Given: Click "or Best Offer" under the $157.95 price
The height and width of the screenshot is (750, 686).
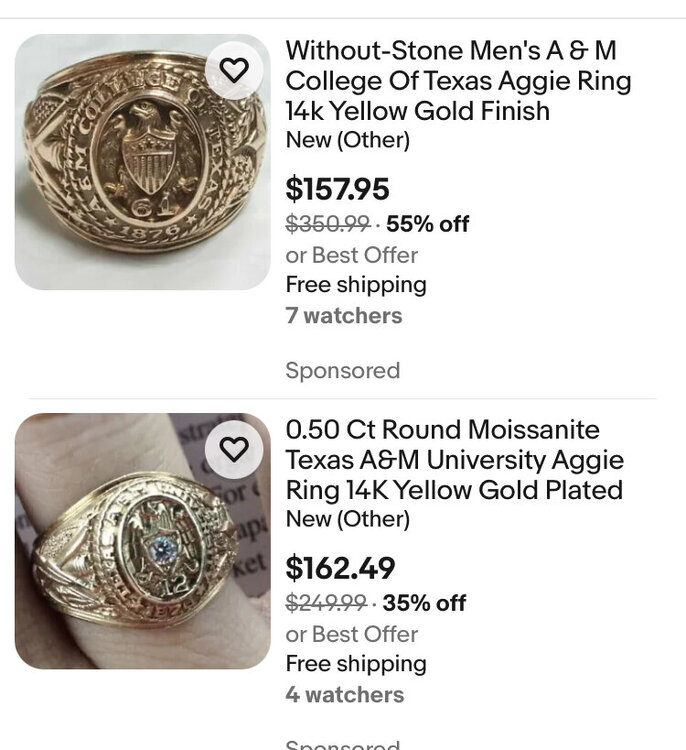Looking at the screenshot, I should [x=351, y=255].
